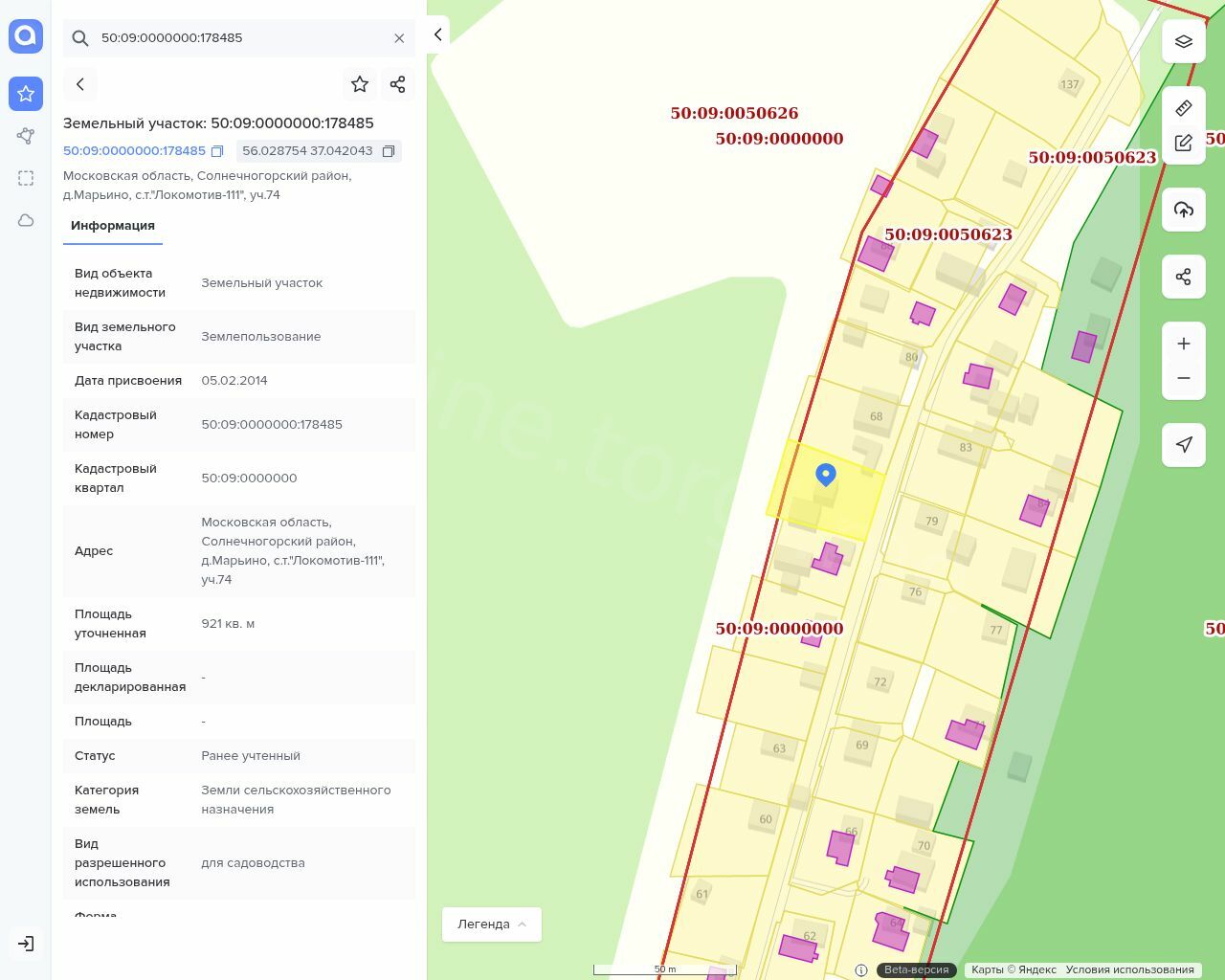Go back using the left arrow

(x=80, y=84)
